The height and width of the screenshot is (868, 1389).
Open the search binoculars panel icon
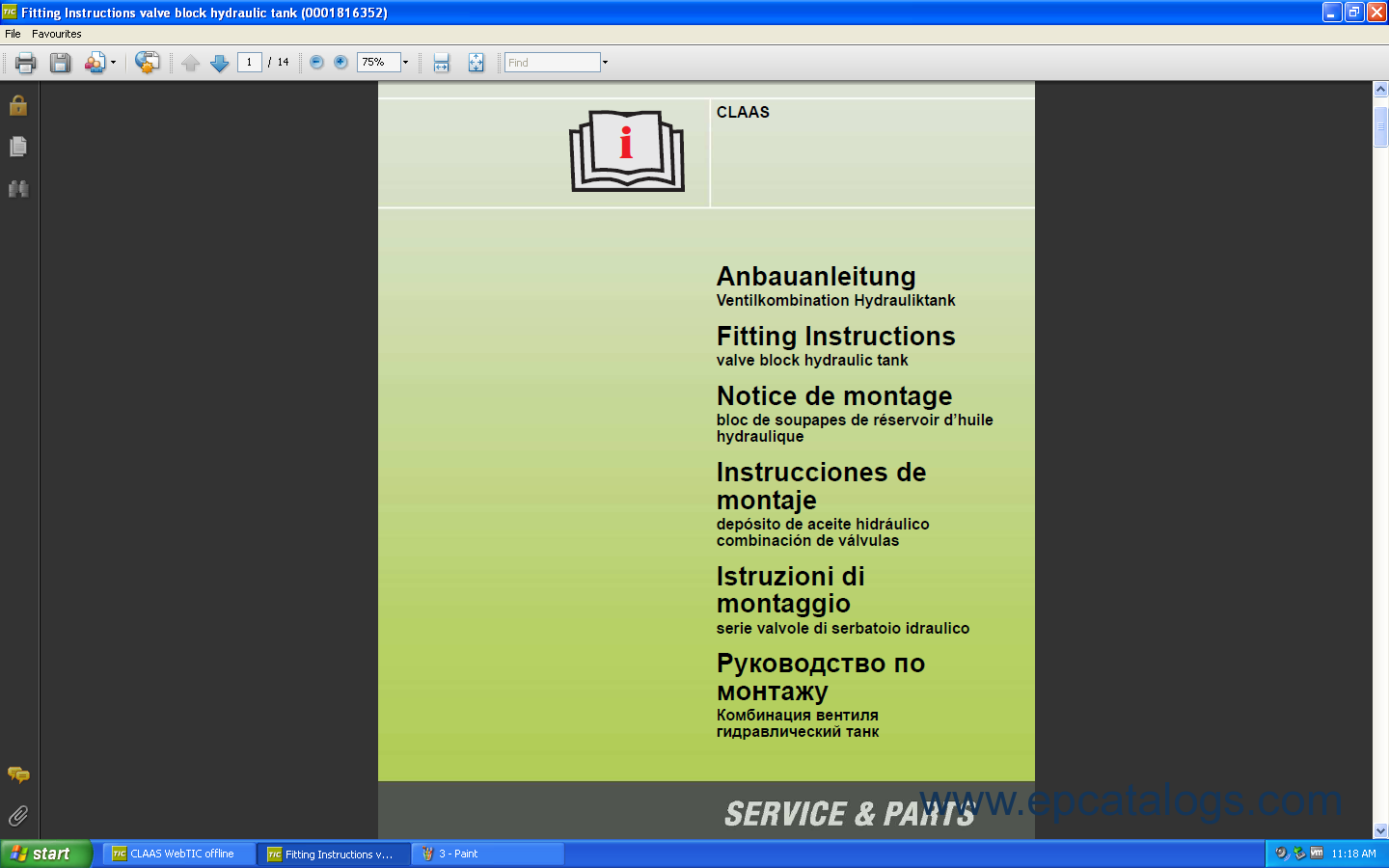[x=18, y=188]
